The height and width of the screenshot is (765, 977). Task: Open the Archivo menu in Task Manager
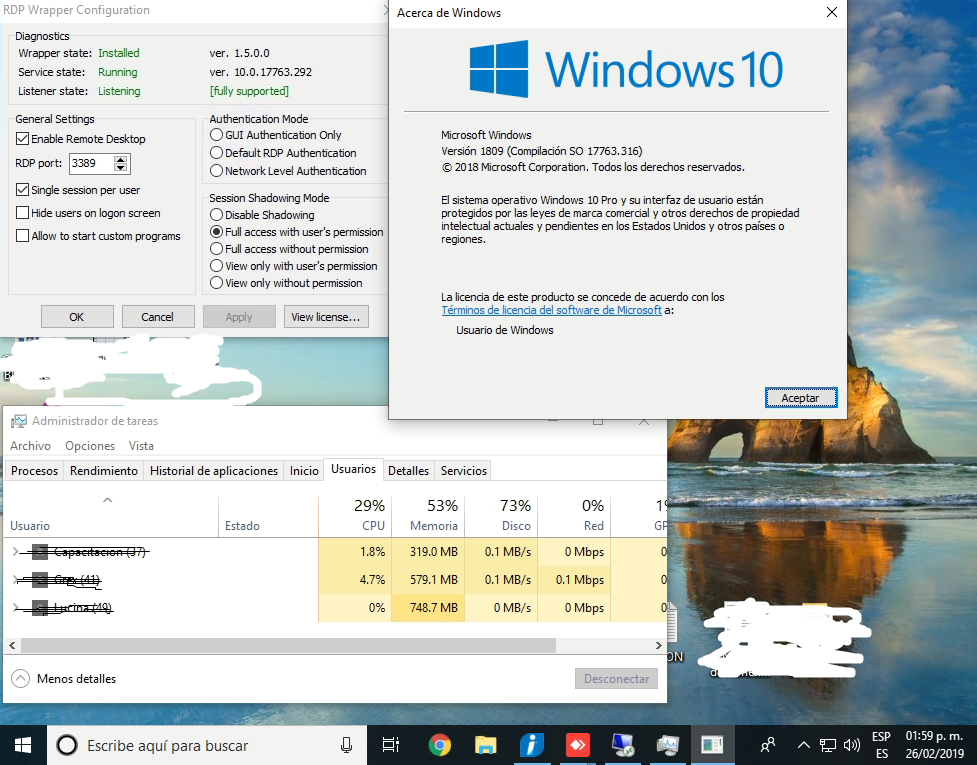click(31, 446)
